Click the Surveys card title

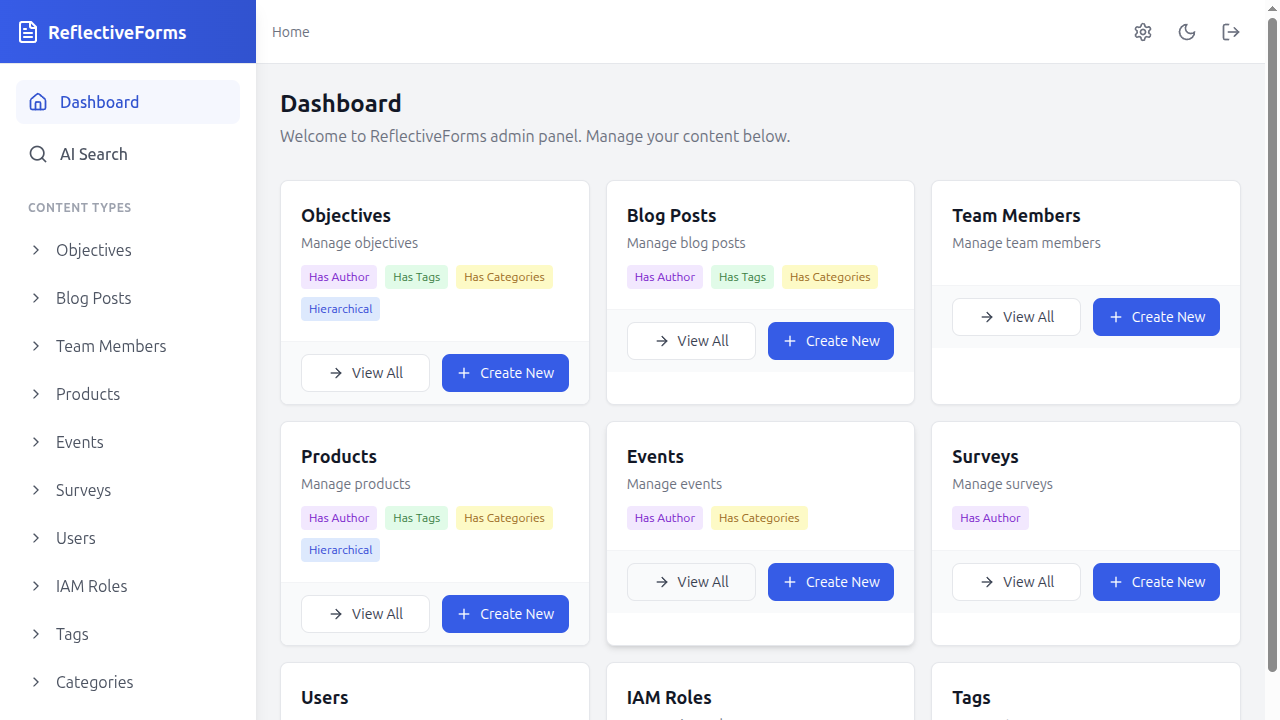coord(985,456)
